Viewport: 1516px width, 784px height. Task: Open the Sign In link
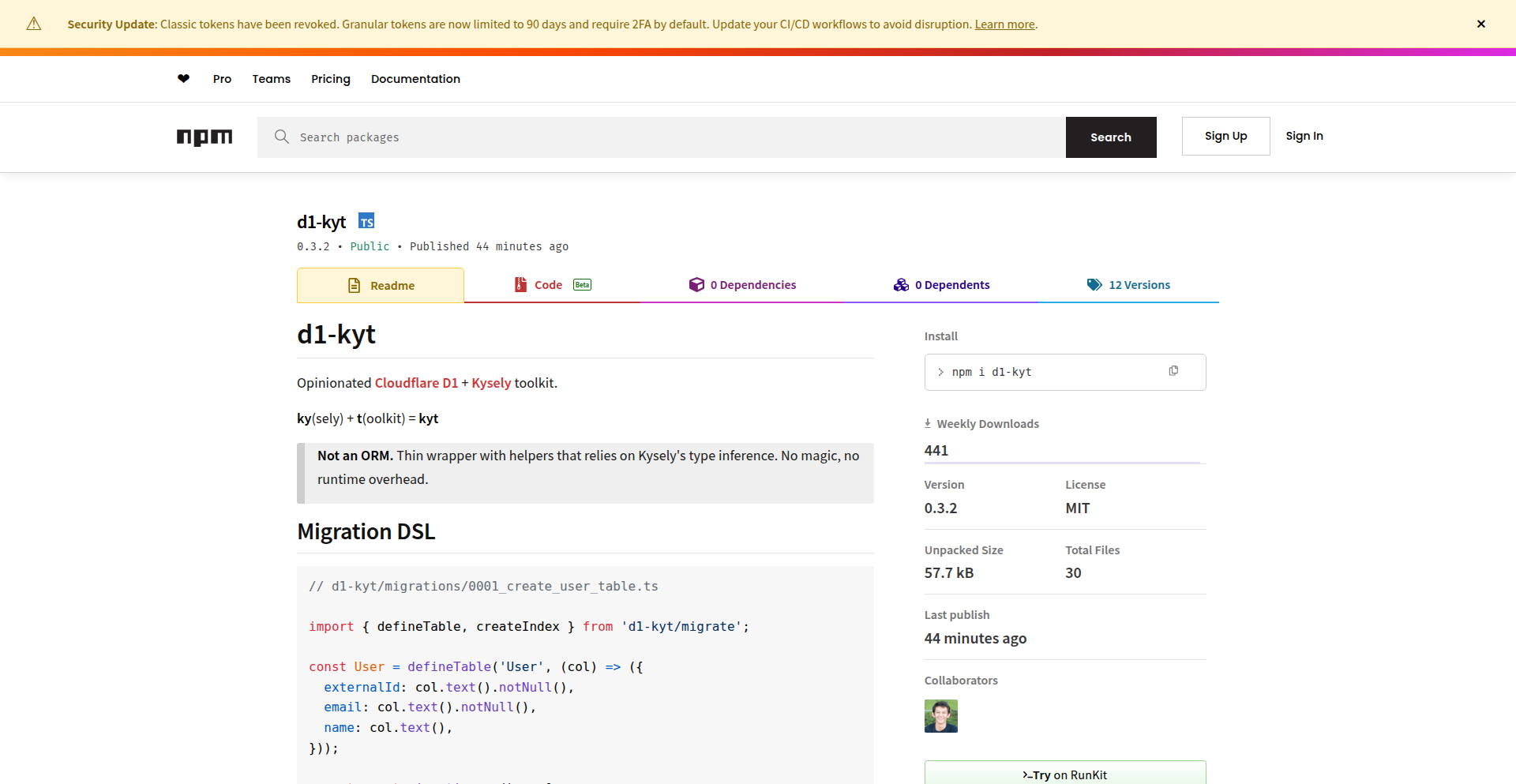[x=1304, y=137]
